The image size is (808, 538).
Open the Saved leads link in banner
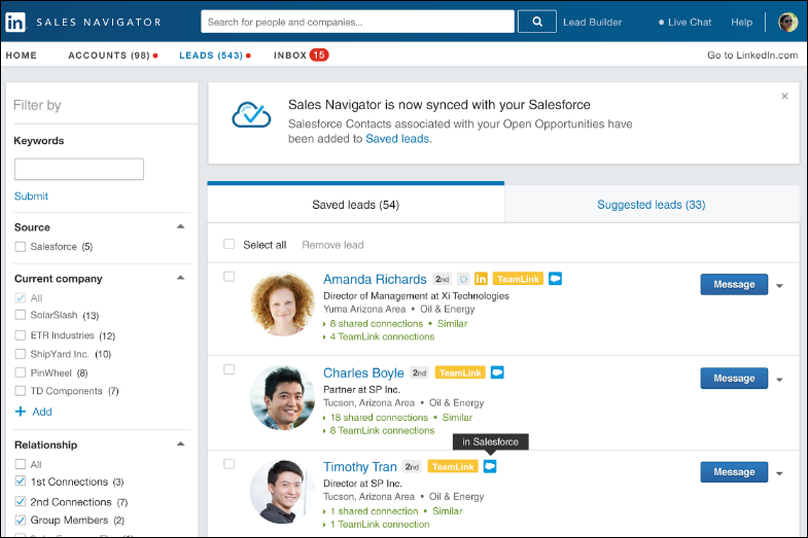point(397,139)
